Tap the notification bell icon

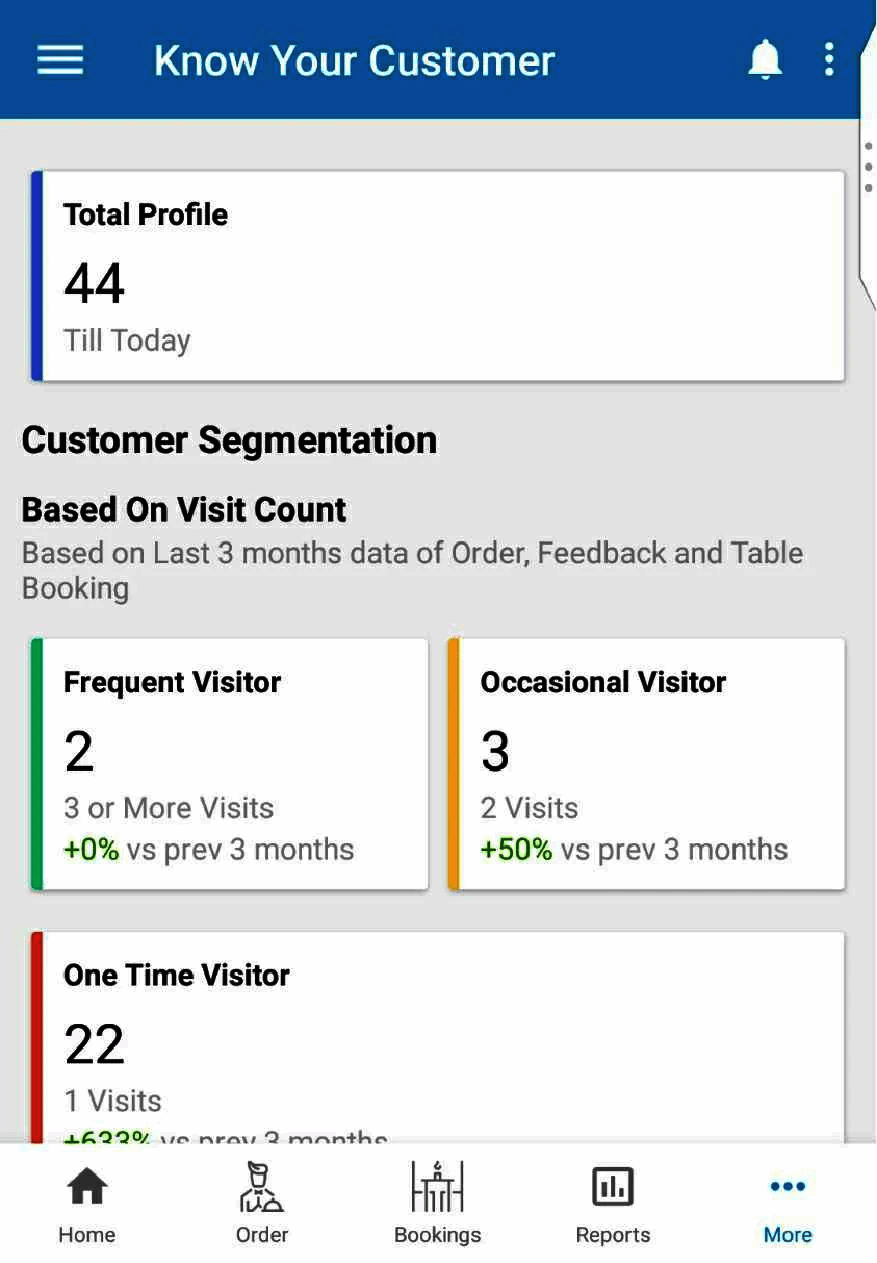pos(765,60)
